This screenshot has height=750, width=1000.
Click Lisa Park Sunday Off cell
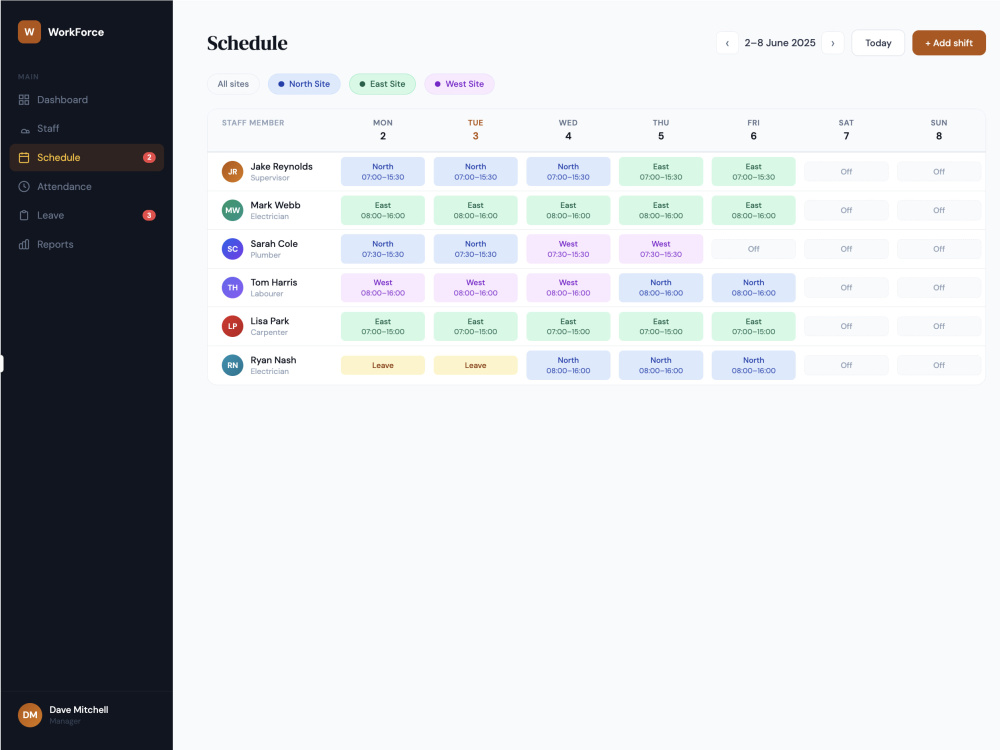pos(939,327)
